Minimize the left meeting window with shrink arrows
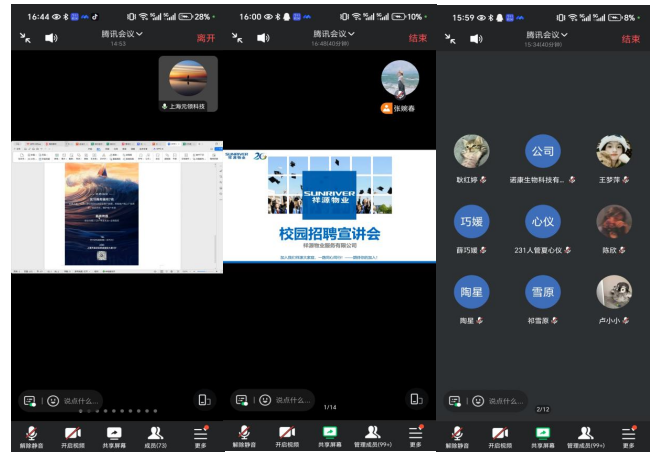 pyautogui.click(x=24, y=38)
